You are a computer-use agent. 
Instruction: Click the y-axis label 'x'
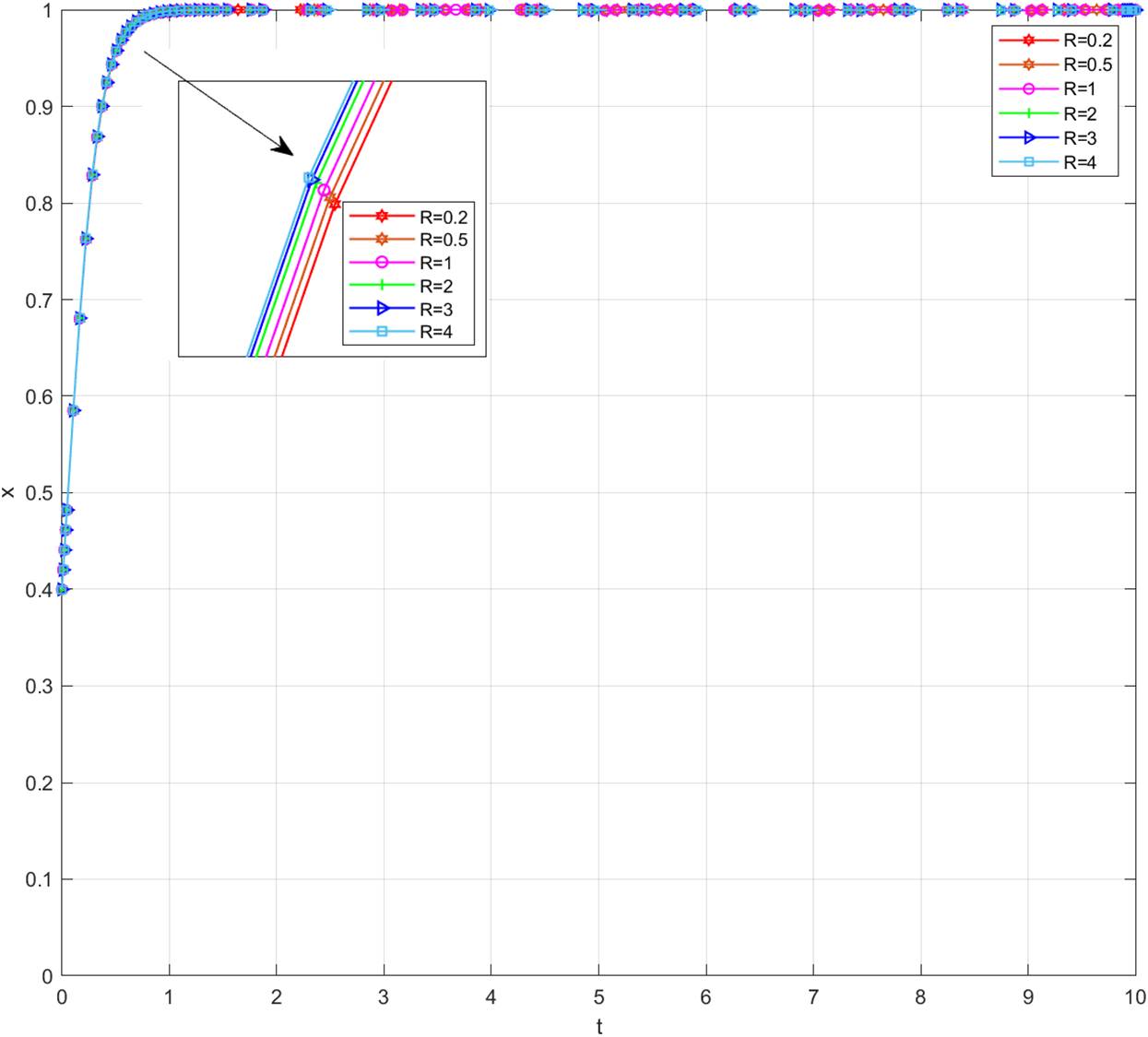9,493
